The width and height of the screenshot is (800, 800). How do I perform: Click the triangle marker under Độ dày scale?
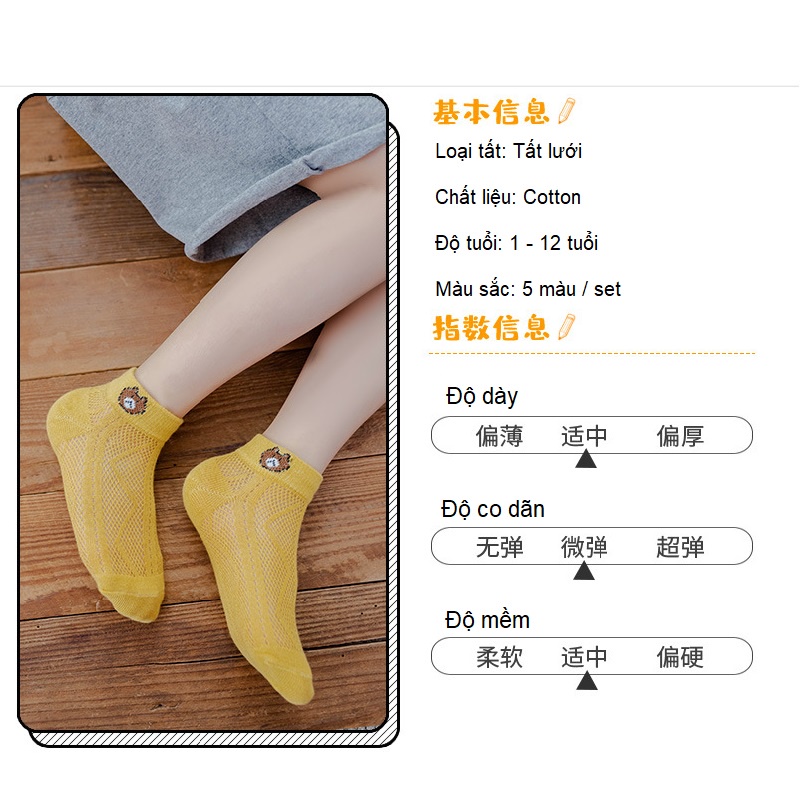586,458
